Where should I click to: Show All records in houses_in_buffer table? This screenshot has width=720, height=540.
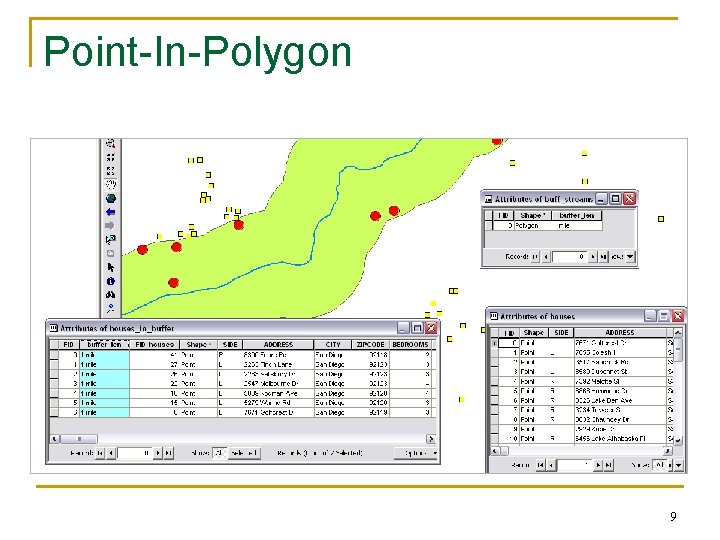pos(219,453)
